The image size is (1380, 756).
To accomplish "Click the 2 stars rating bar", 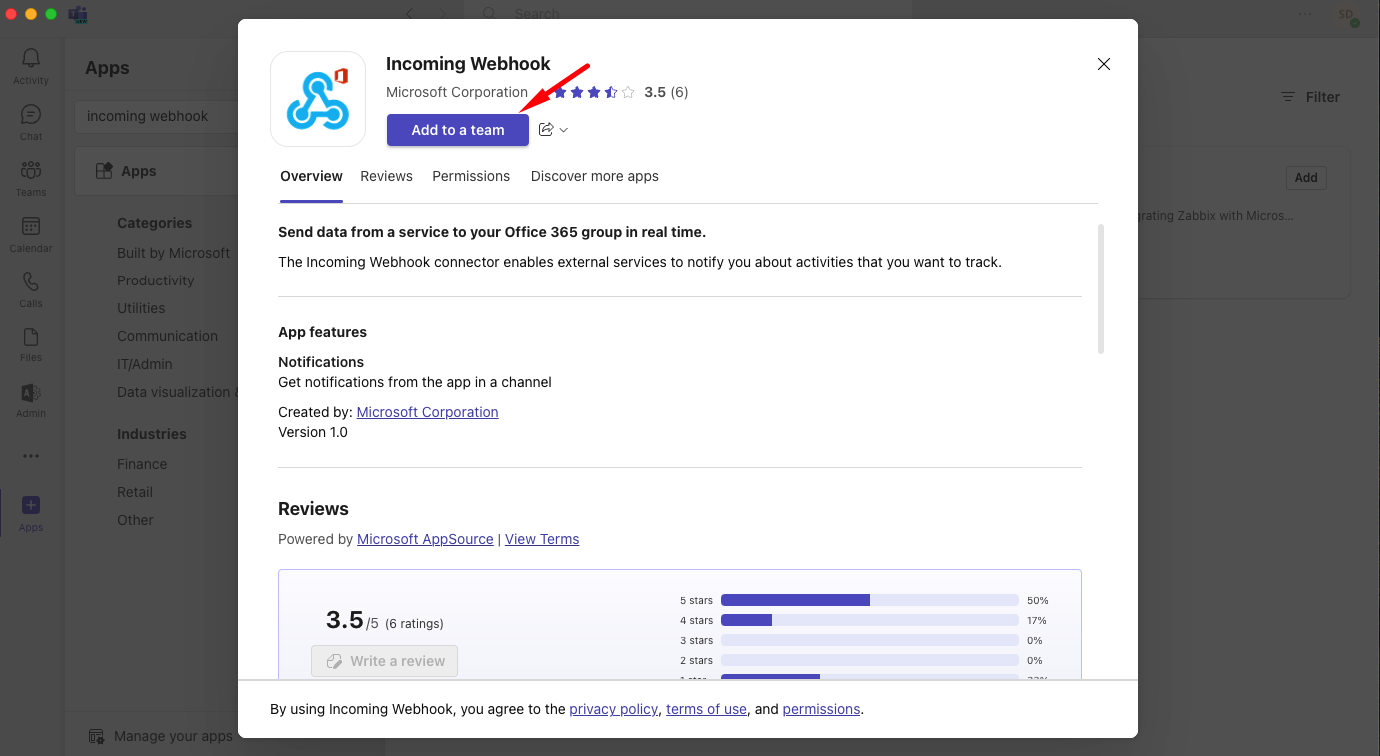I will click(x=870, y=660).
